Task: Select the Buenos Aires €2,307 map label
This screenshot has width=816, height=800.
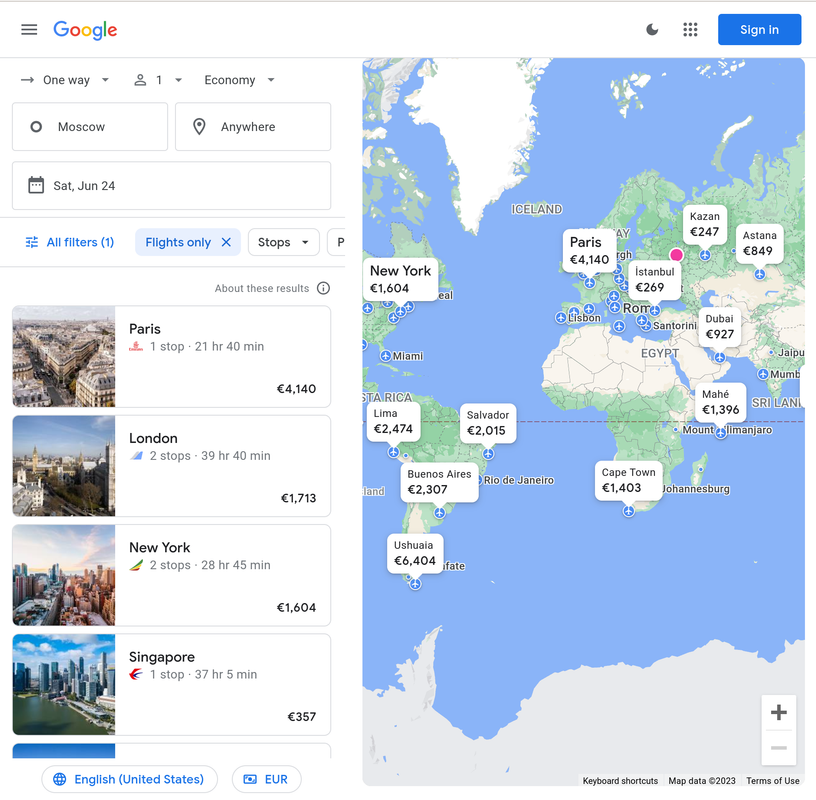Action: (x=439, y=482)
